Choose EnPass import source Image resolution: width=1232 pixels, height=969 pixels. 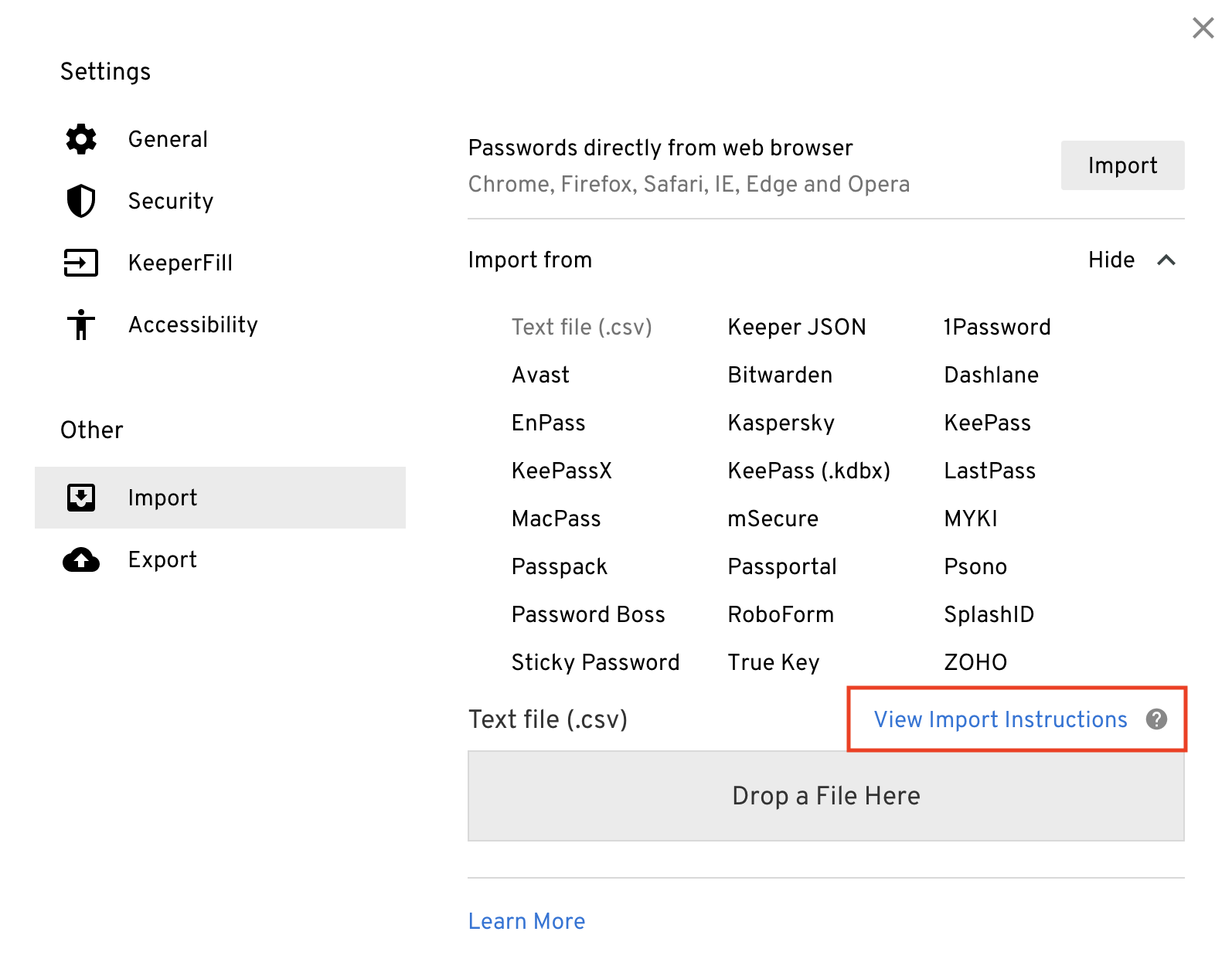[x=549, y=423]
